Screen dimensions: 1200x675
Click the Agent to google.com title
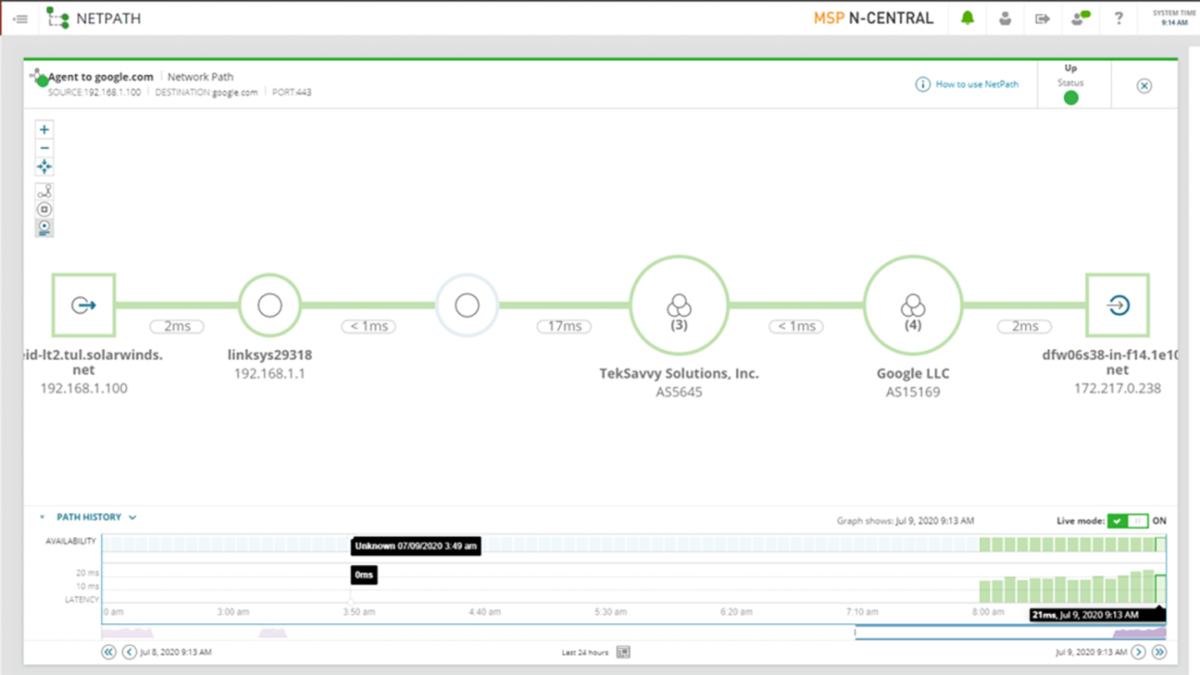click(101, 77)
